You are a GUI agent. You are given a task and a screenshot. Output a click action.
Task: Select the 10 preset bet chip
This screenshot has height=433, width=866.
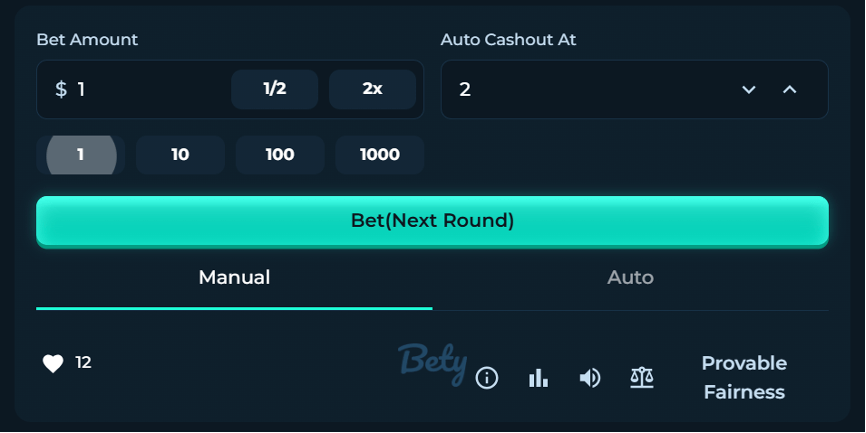point(180,155)
